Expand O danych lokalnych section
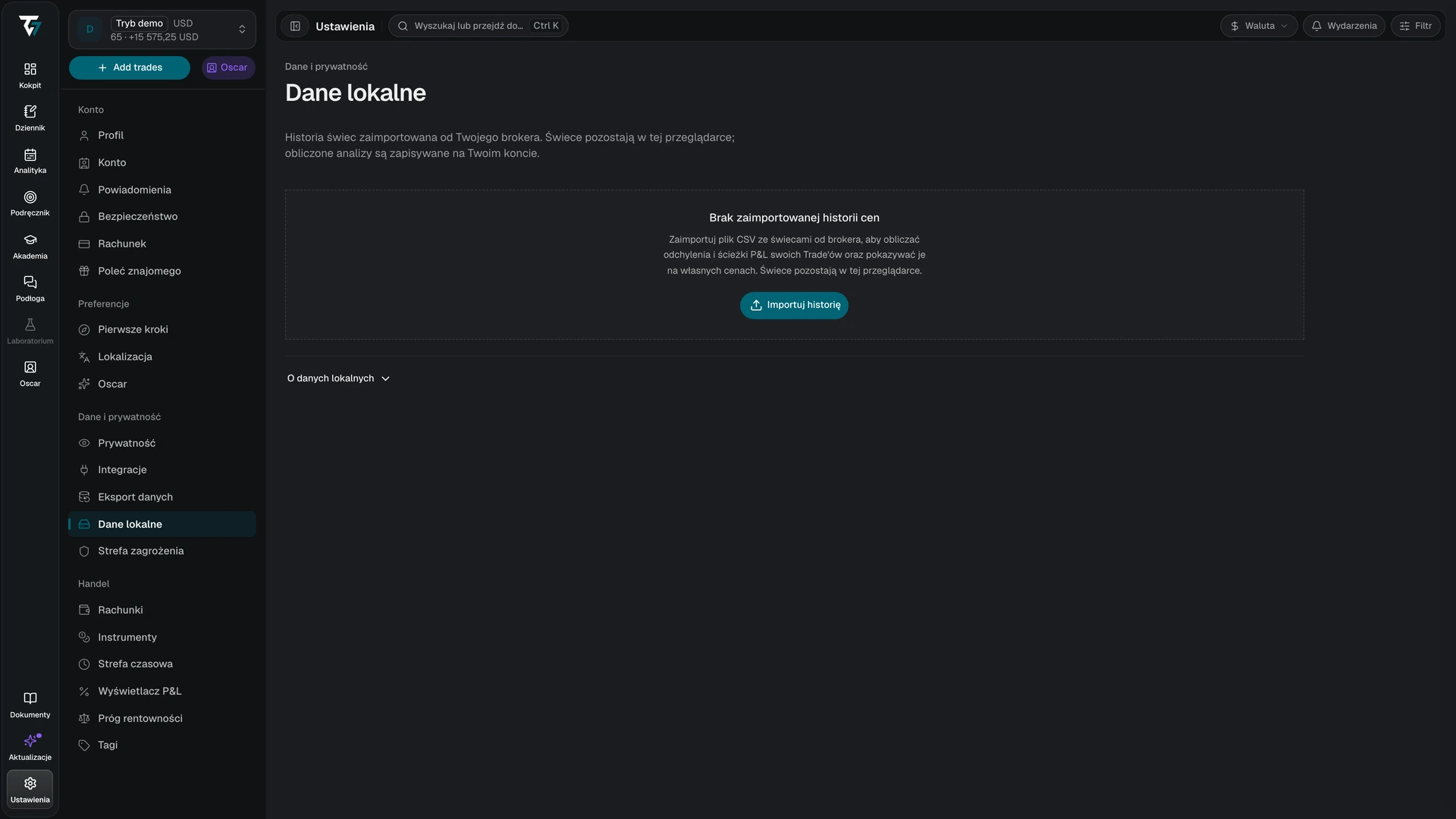This screenshot has height=819, width=1456. pyautogui.click(x=338, y=378)
